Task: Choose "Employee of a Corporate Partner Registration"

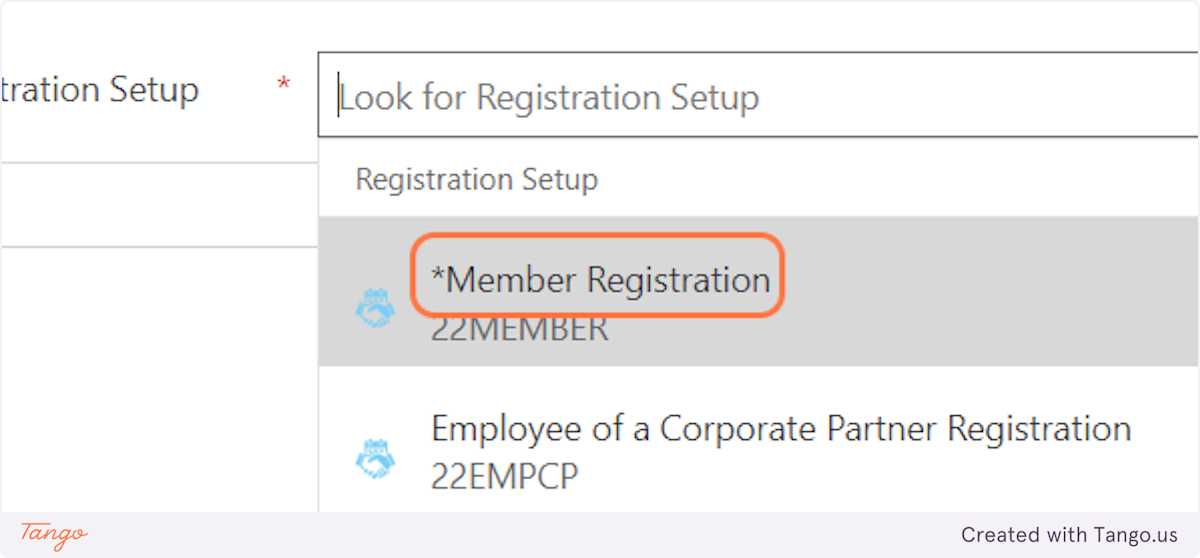Action: [x=781, y=429]
